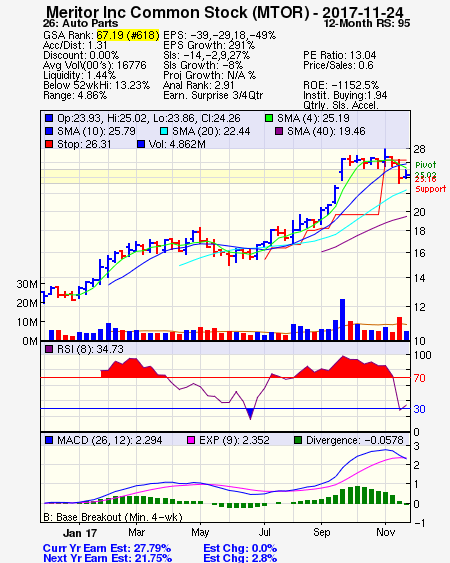Click the tallest blue volume bar in September
Screen dimensions: 450x563
tap(342, 320)
